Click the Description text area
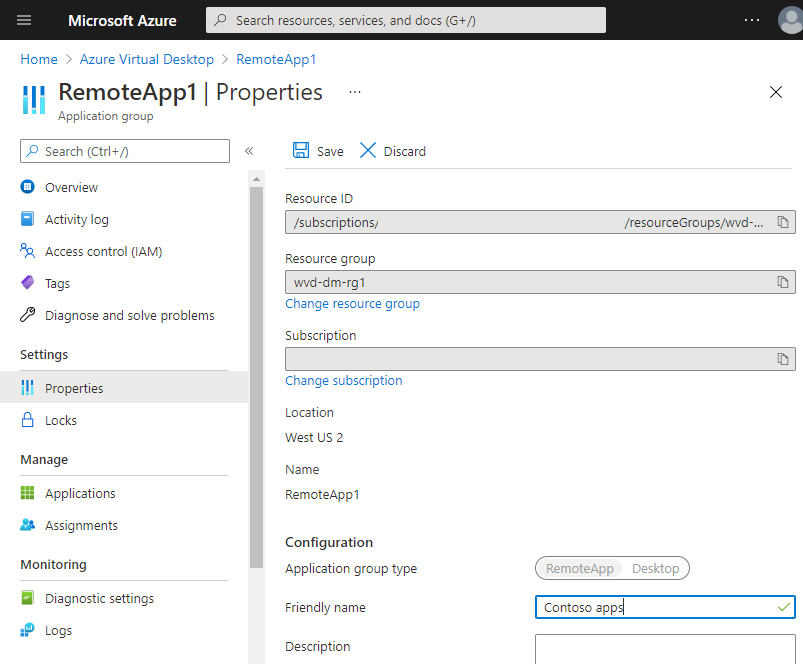Image resolution: width=803 pixels, height=664 pixels. (665, 649)
